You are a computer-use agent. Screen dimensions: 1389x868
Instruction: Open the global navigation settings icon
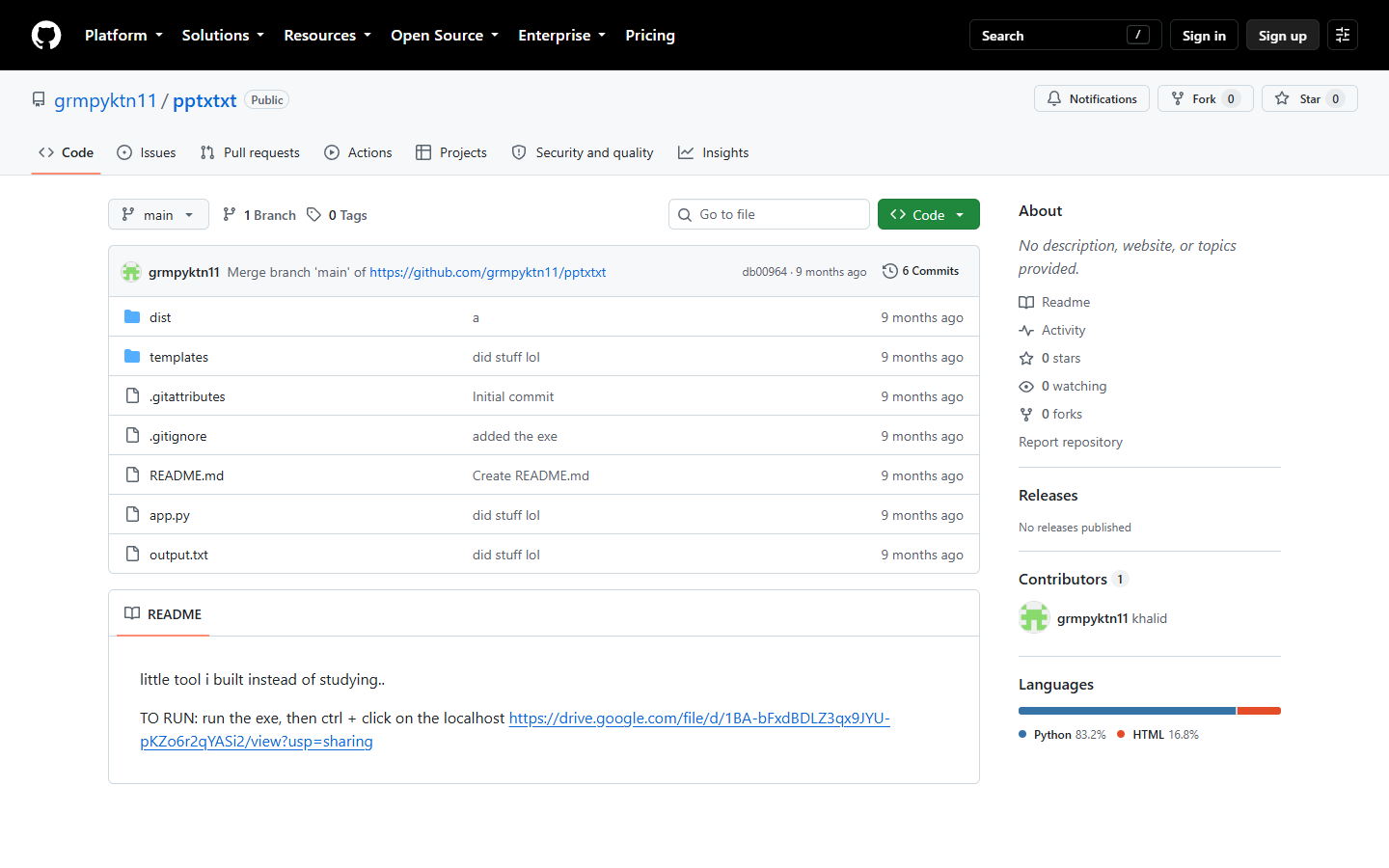click(x=1343, y=36)
